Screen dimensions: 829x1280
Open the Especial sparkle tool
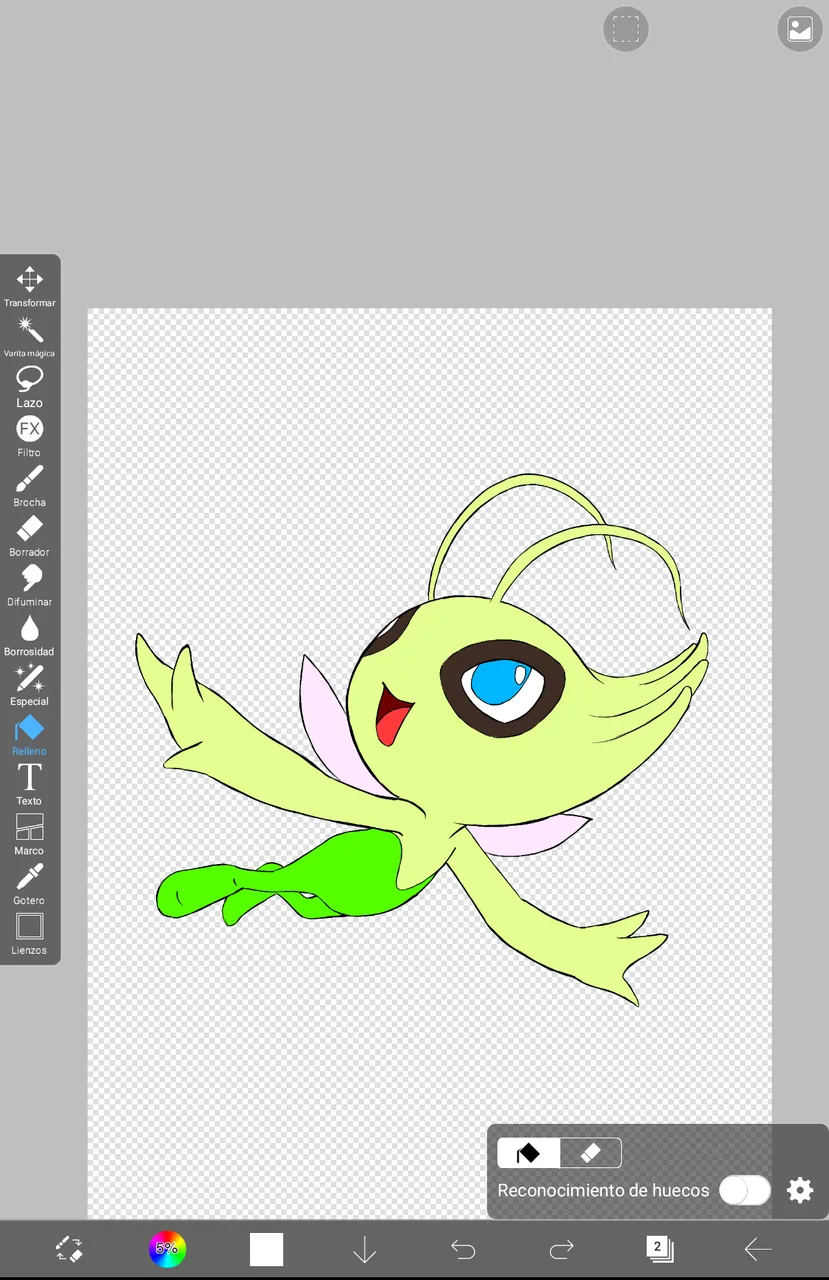(x=29, y=685)
